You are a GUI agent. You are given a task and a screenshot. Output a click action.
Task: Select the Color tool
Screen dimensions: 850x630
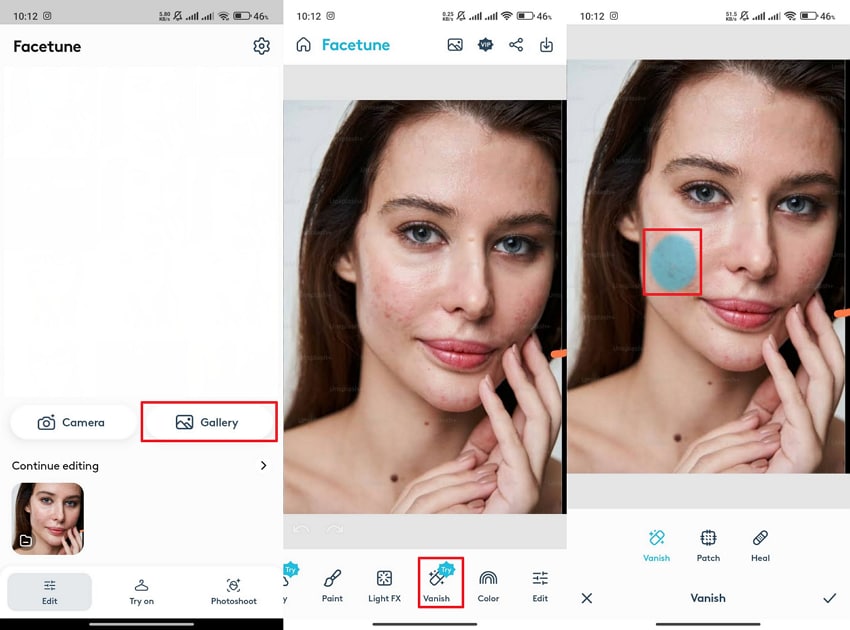(x=488, y=586)
